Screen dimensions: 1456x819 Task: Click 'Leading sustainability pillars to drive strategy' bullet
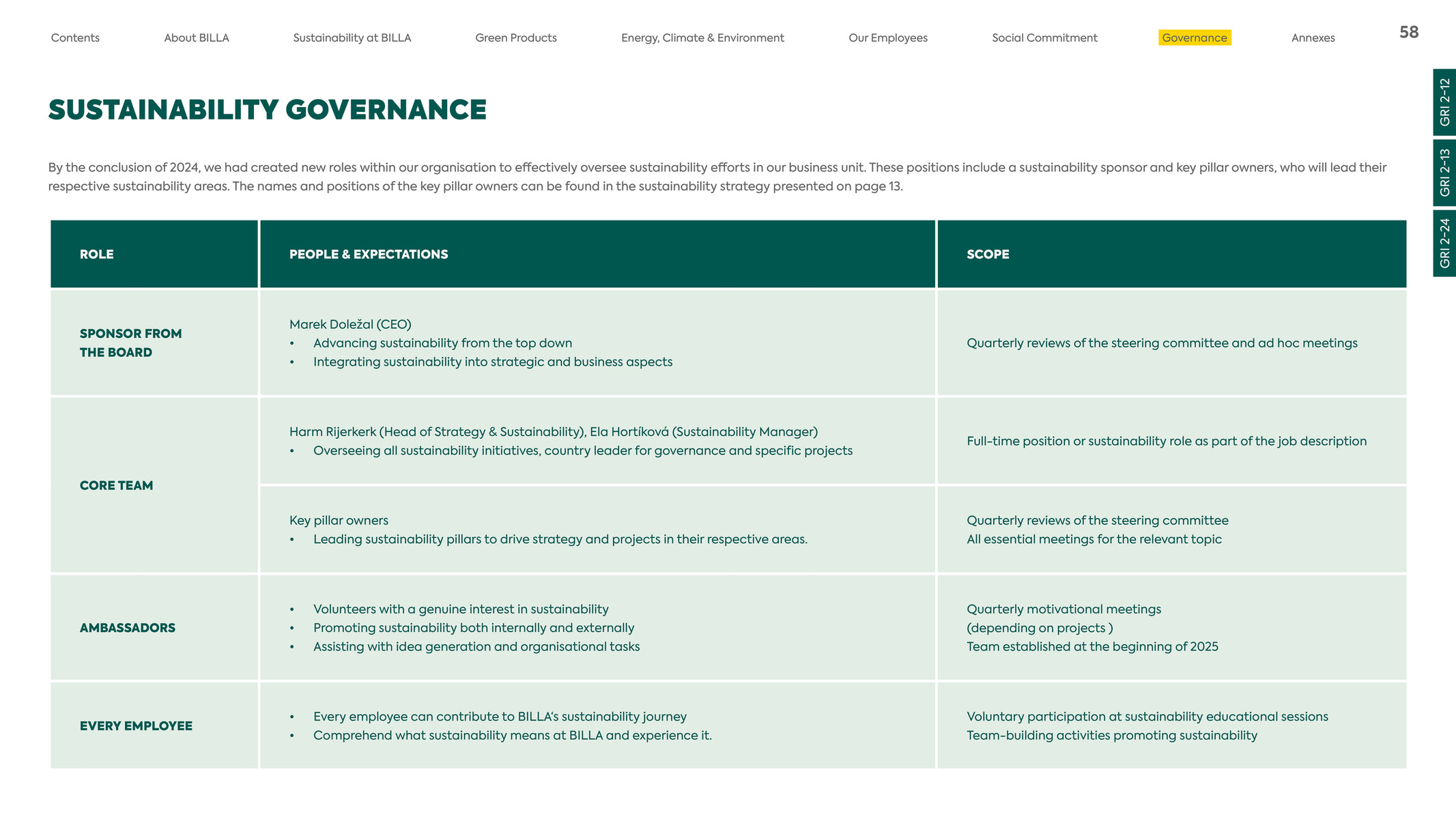click(560, 539)
